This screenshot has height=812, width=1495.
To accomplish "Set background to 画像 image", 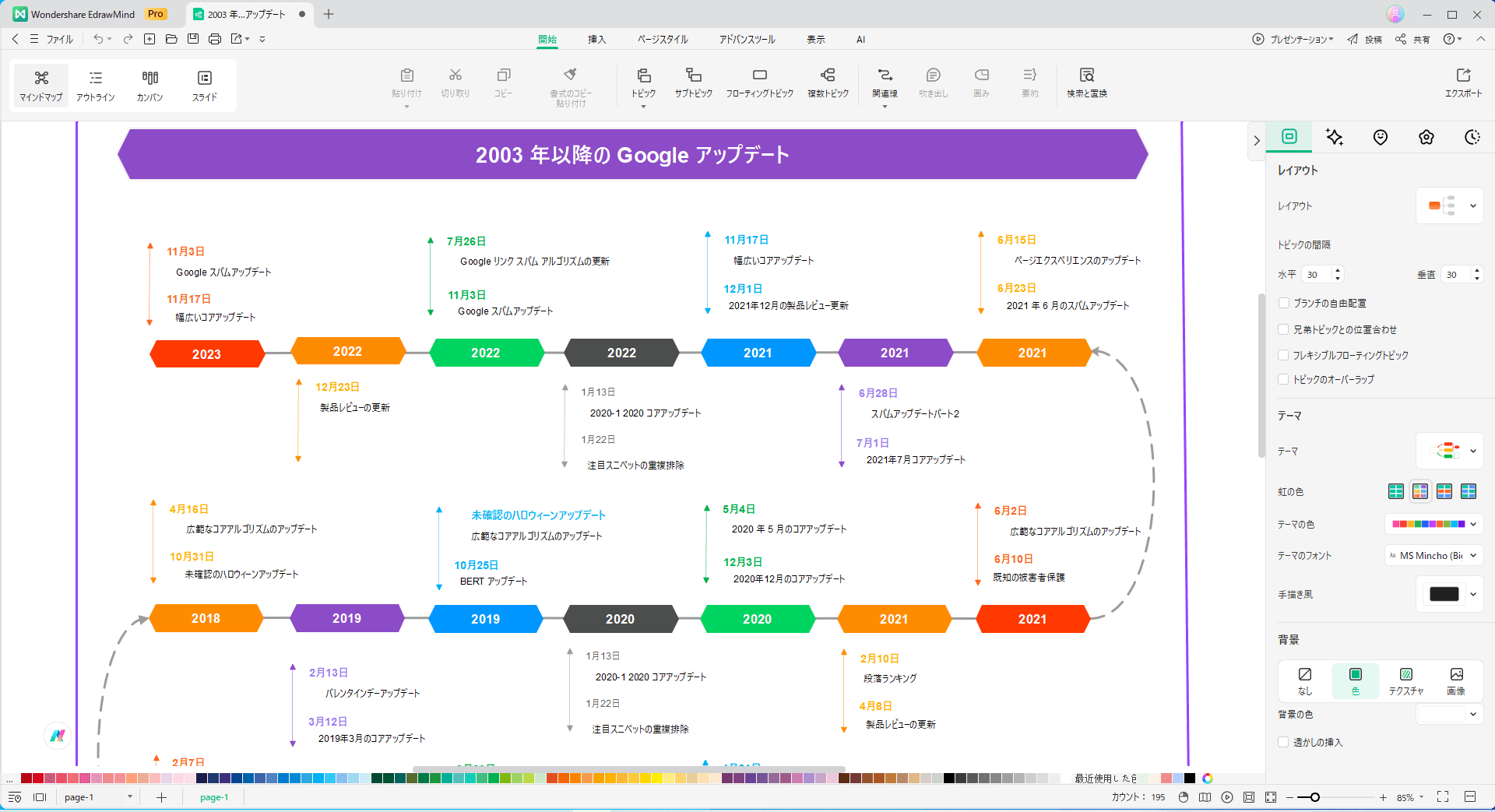I will coord(1456,680).
